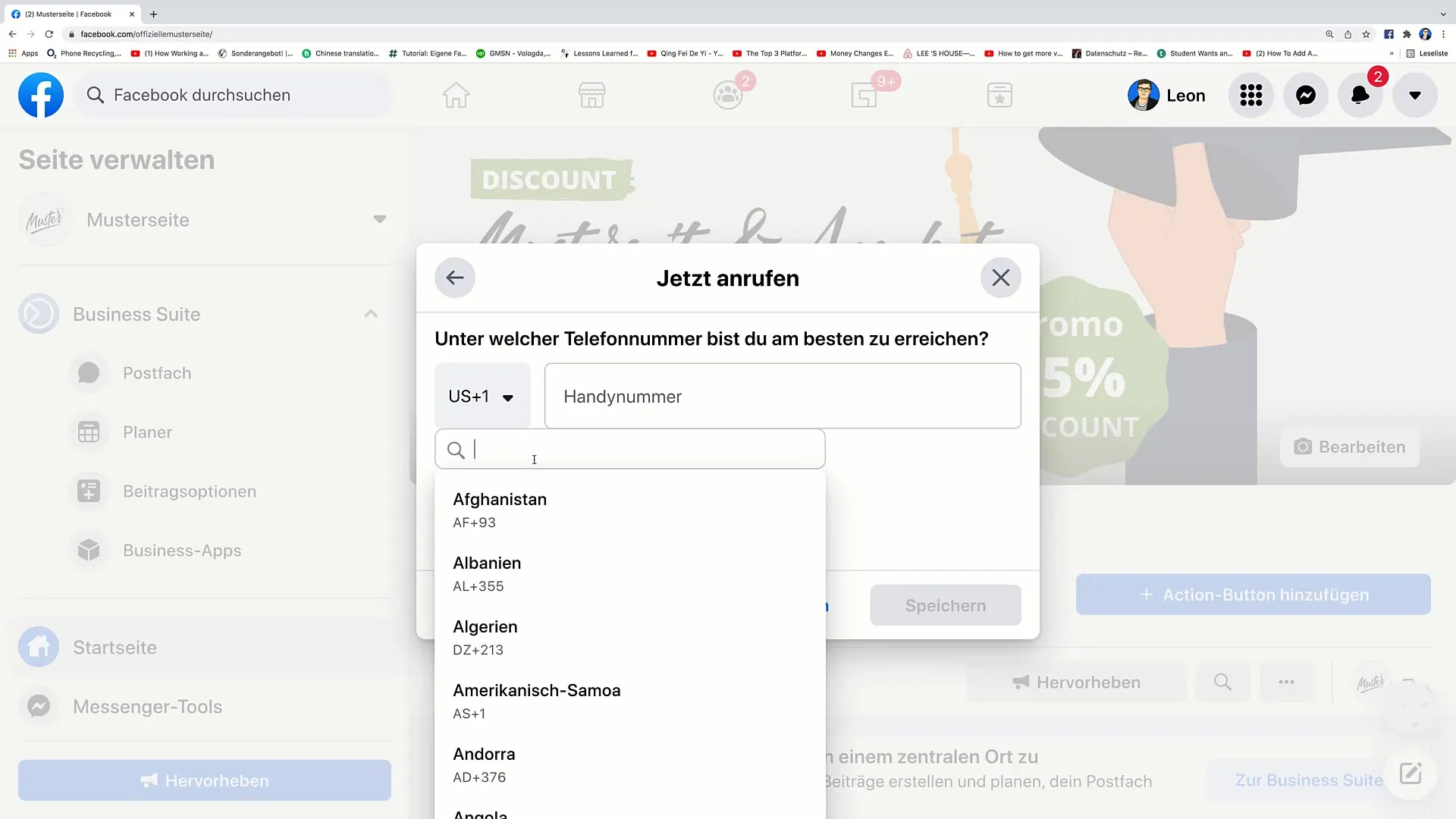Select Amerikanisch-Samoa AS+1 from the list
This screenshot has width=1456, height=819.
[x=629, y=701]
